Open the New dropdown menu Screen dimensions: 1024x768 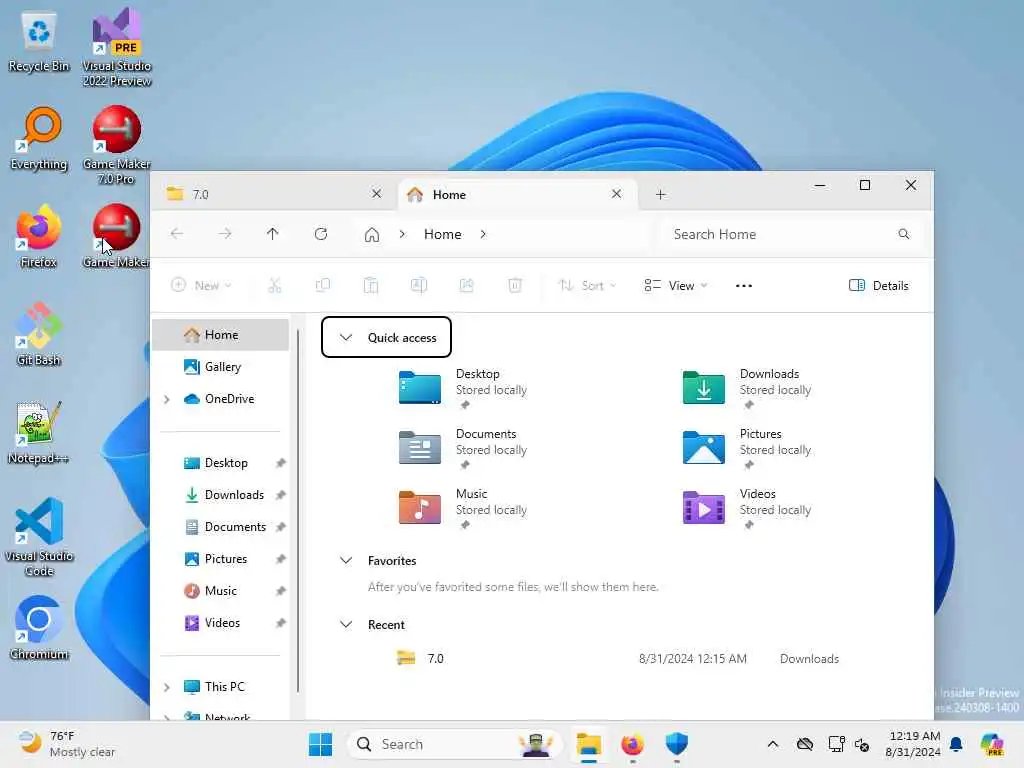(x=201, y=285)
